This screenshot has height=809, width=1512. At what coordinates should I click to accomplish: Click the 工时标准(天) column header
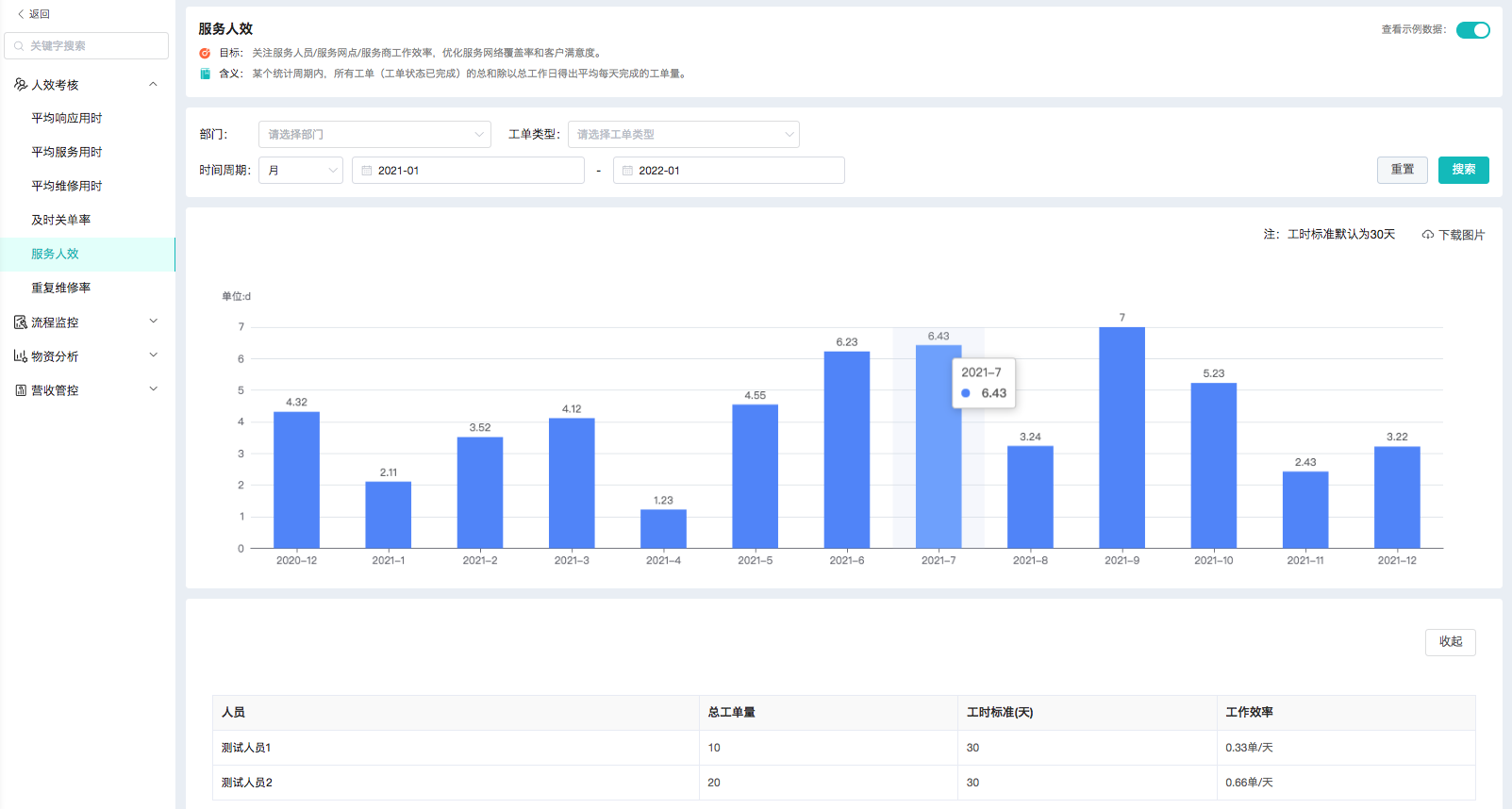(x=1087, y=713)
